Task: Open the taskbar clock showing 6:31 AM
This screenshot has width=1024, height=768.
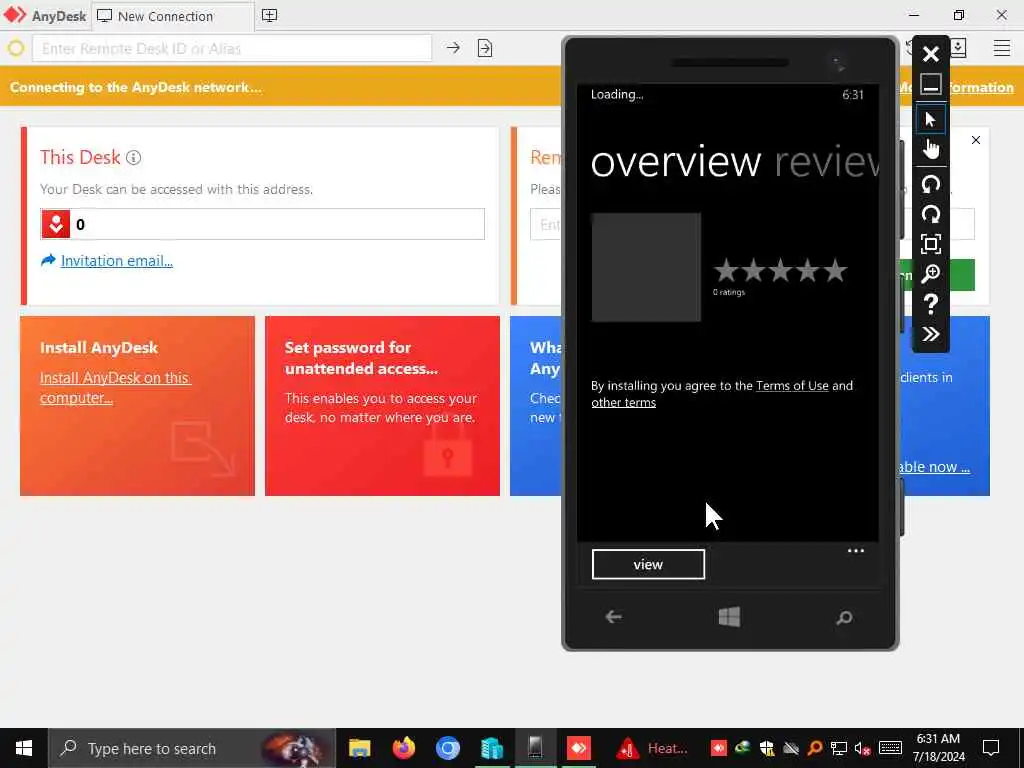Action: [938, 748]
